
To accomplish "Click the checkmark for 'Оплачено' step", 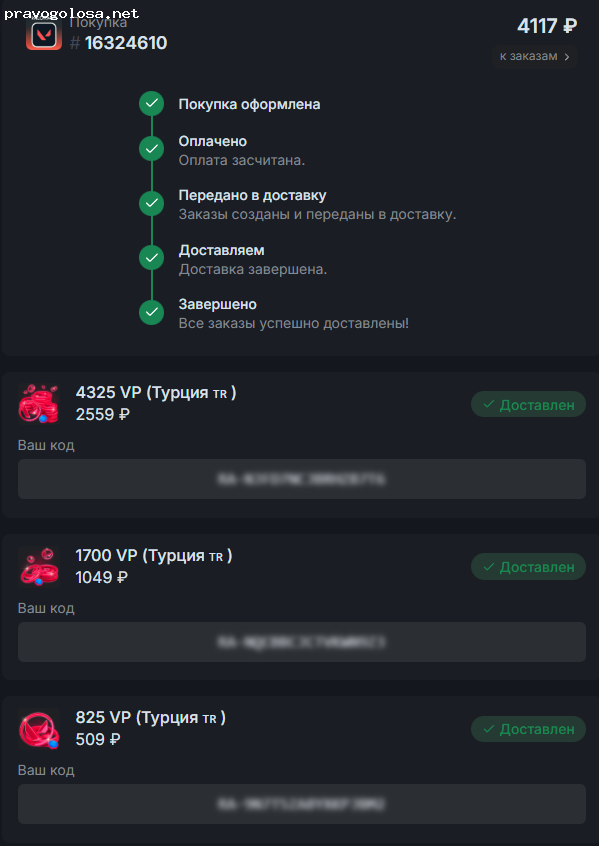I will coord(151,148).
